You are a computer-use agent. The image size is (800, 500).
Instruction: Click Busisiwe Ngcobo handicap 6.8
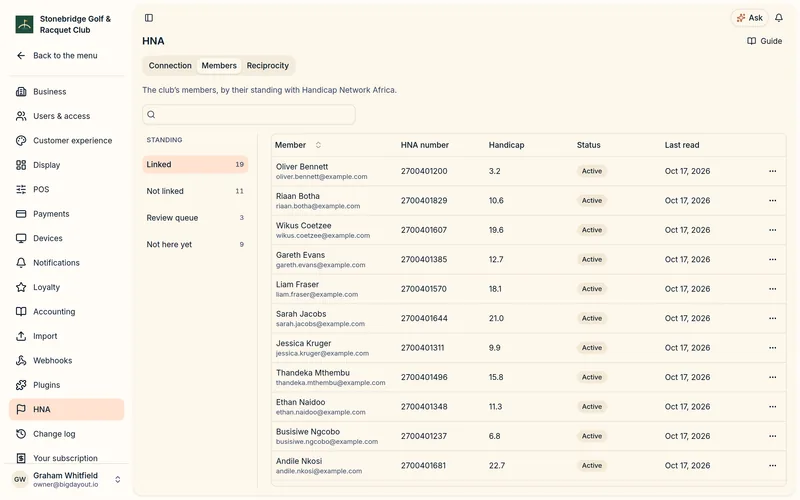coord(494,436)
